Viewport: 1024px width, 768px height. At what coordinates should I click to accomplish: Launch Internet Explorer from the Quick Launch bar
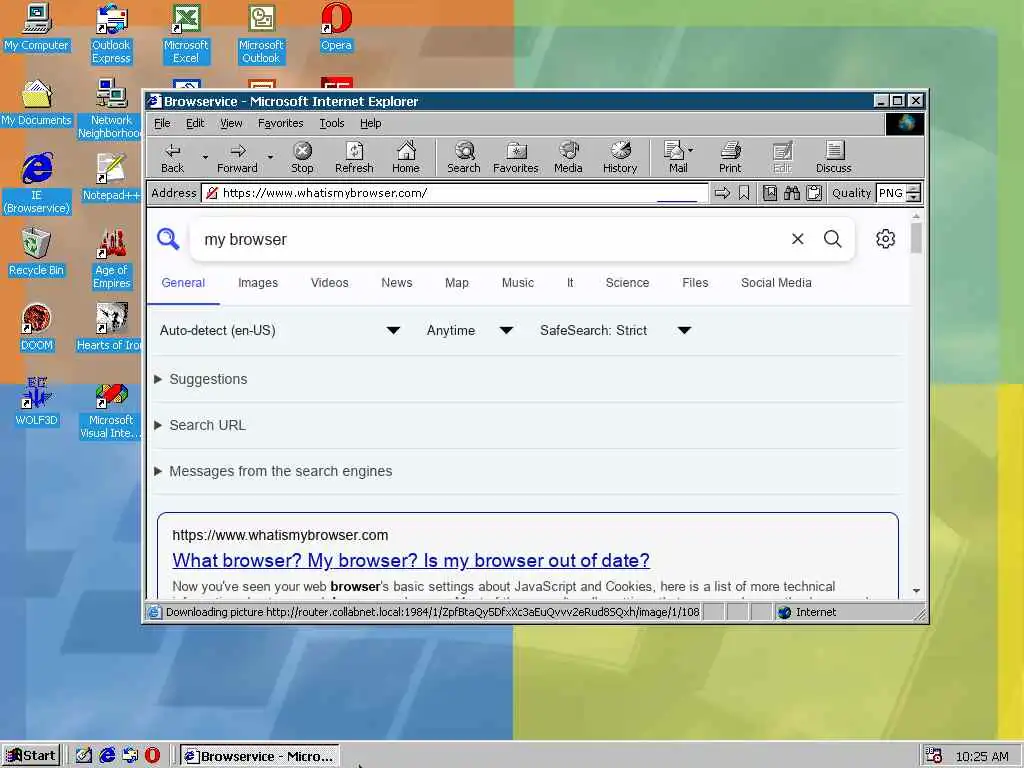coord(107,756)
